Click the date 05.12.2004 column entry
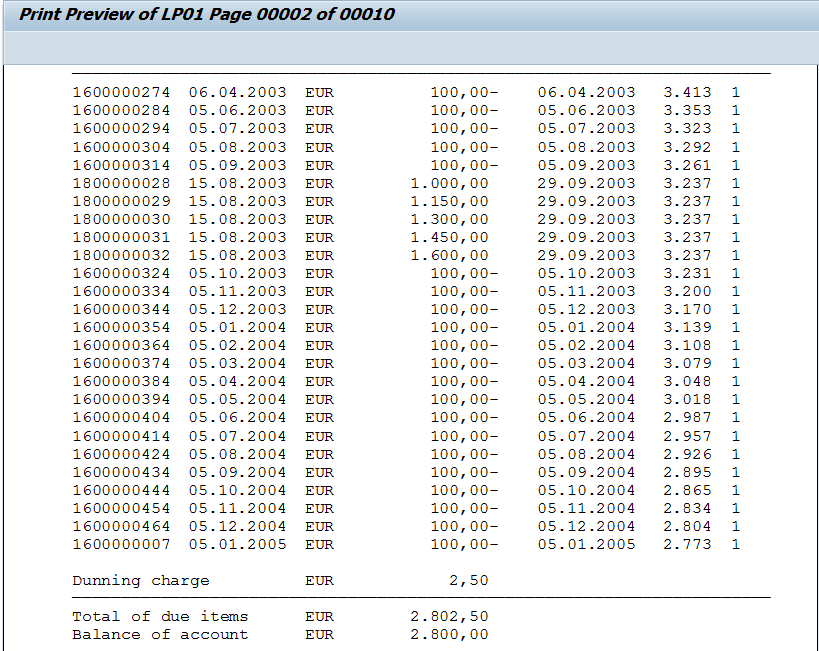Screen dimensions: 819x651 tap(237, 526)
